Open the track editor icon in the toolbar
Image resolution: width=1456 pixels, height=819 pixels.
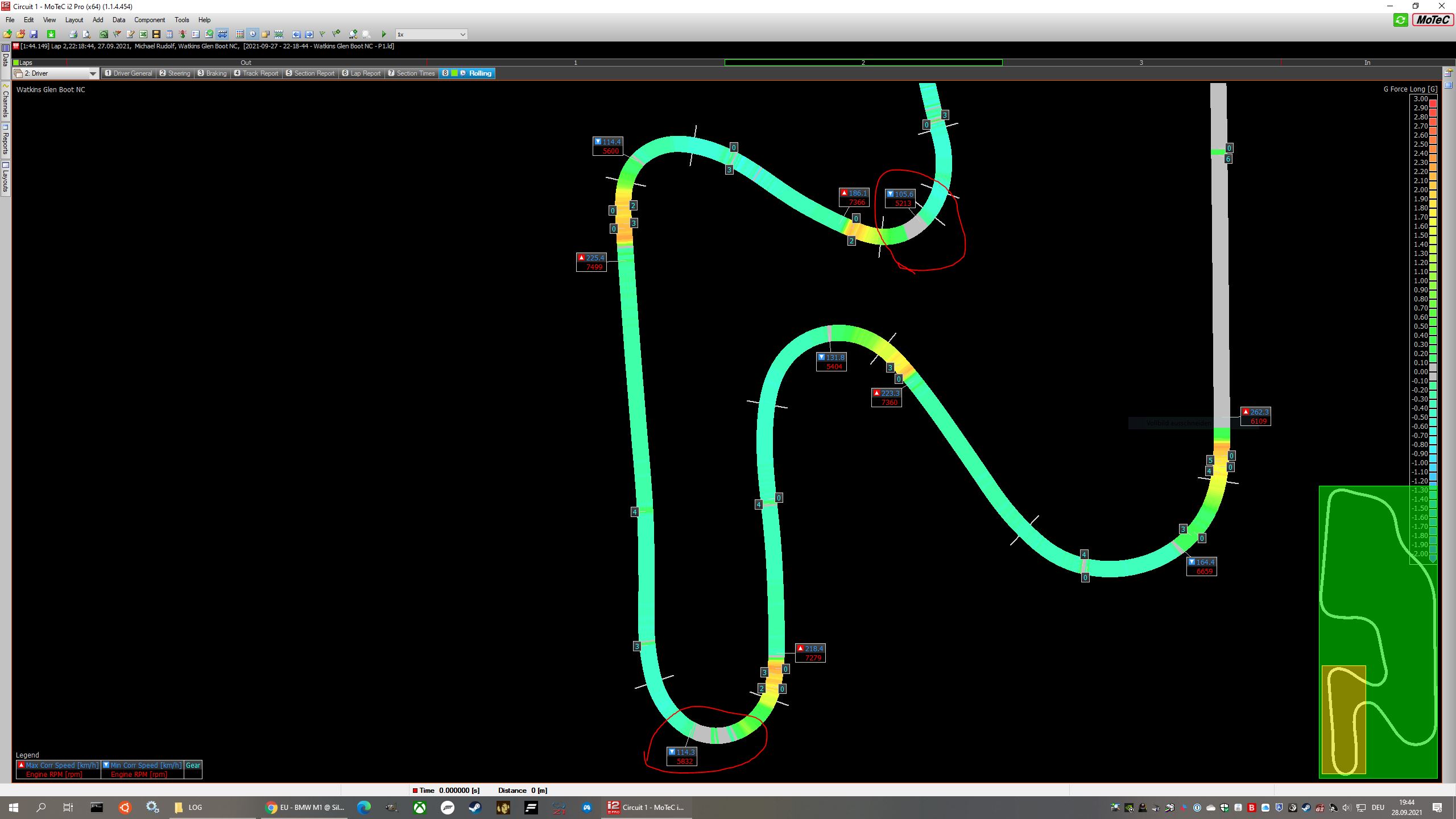point(104,34)
